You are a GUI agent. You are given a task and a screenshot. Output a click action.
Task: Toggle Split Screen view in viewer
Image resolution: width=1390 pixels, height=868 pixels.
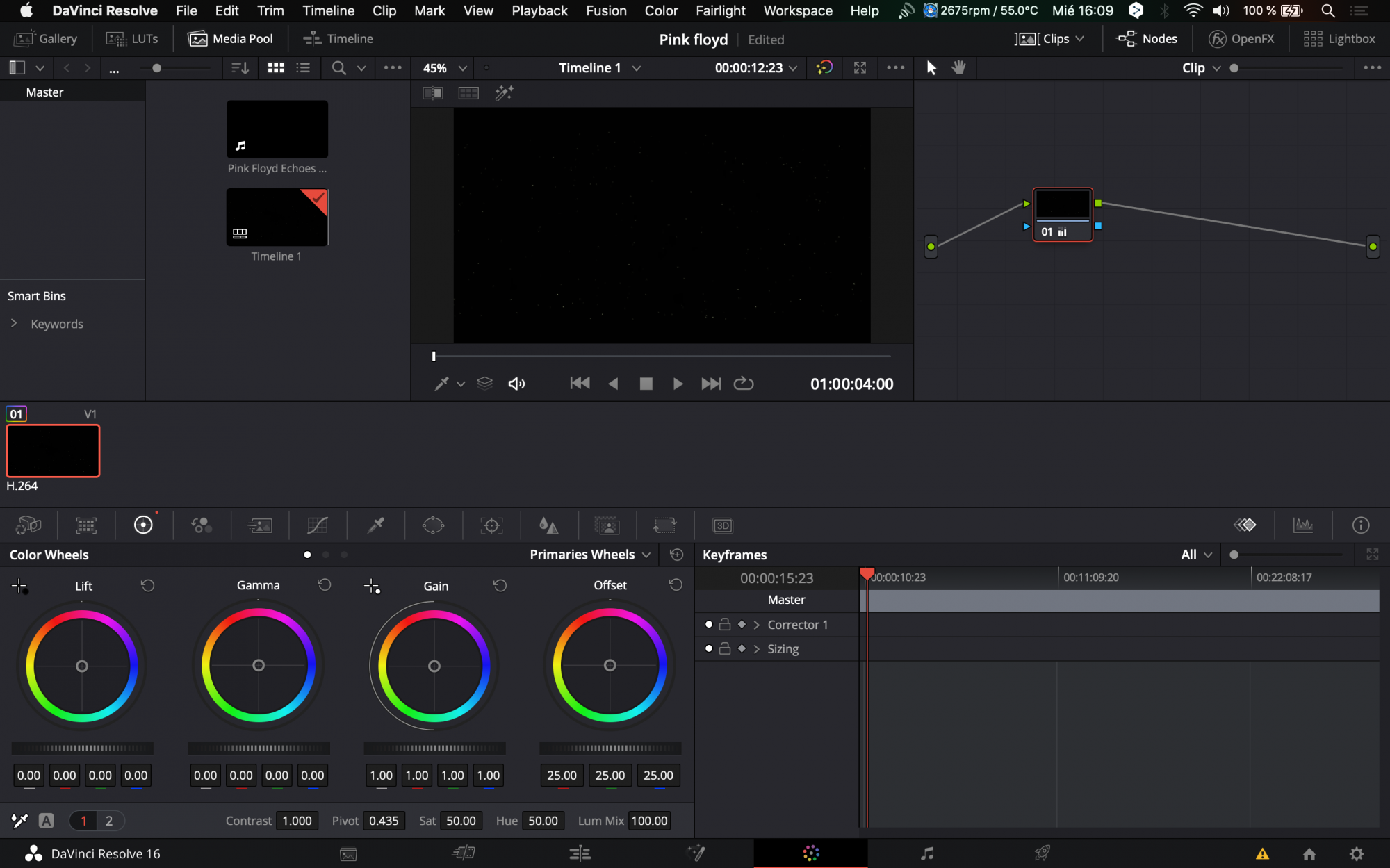point(468,93)
